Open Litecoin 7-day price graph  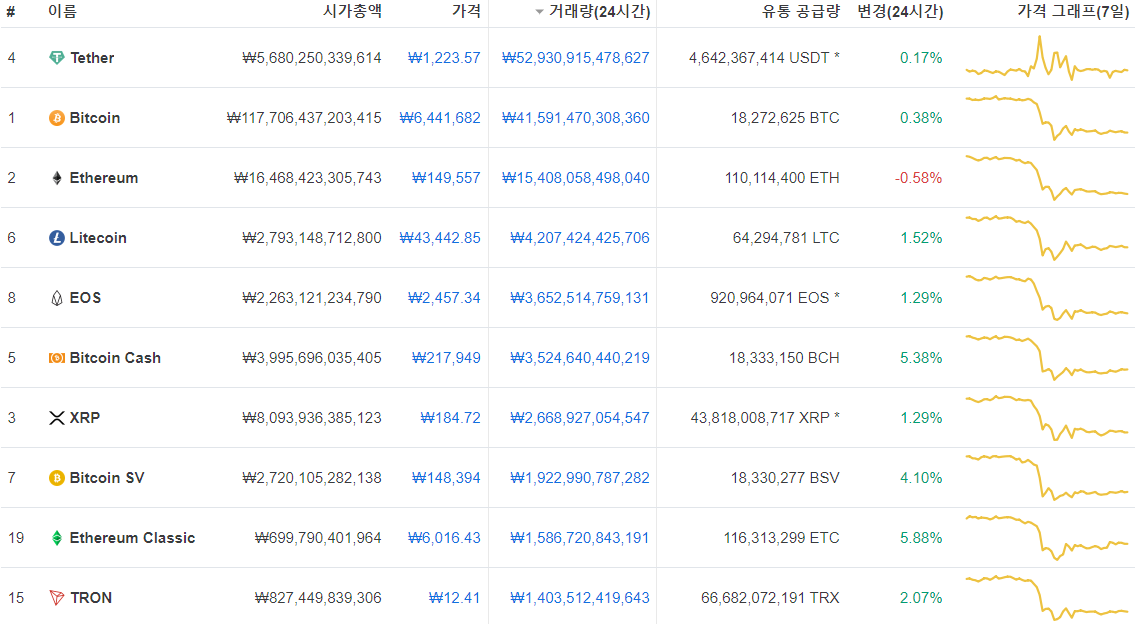(x=1047, y=238)
